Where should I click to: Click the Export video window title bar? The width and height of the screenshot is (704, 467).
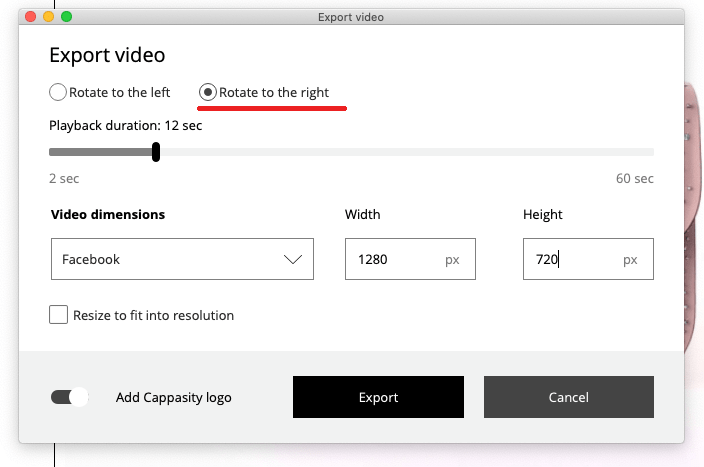351,17
